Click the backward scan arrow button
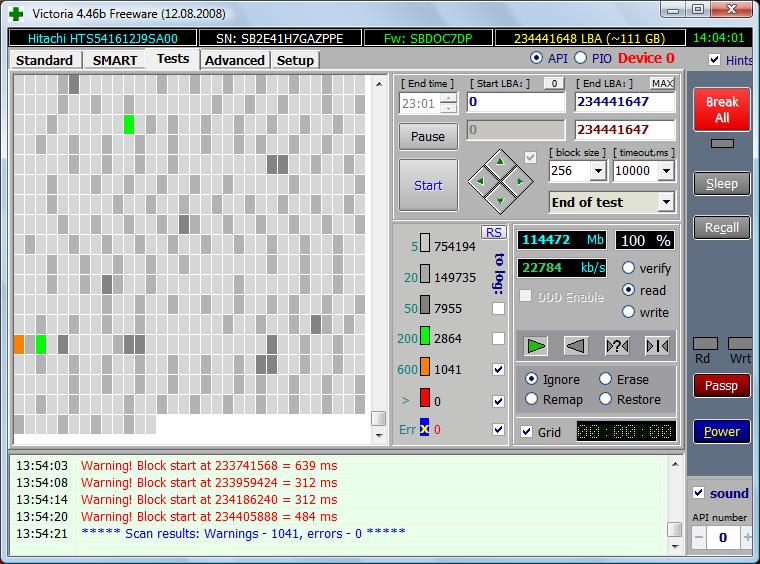Screen dimensions: 760x564 click(576, 346)
